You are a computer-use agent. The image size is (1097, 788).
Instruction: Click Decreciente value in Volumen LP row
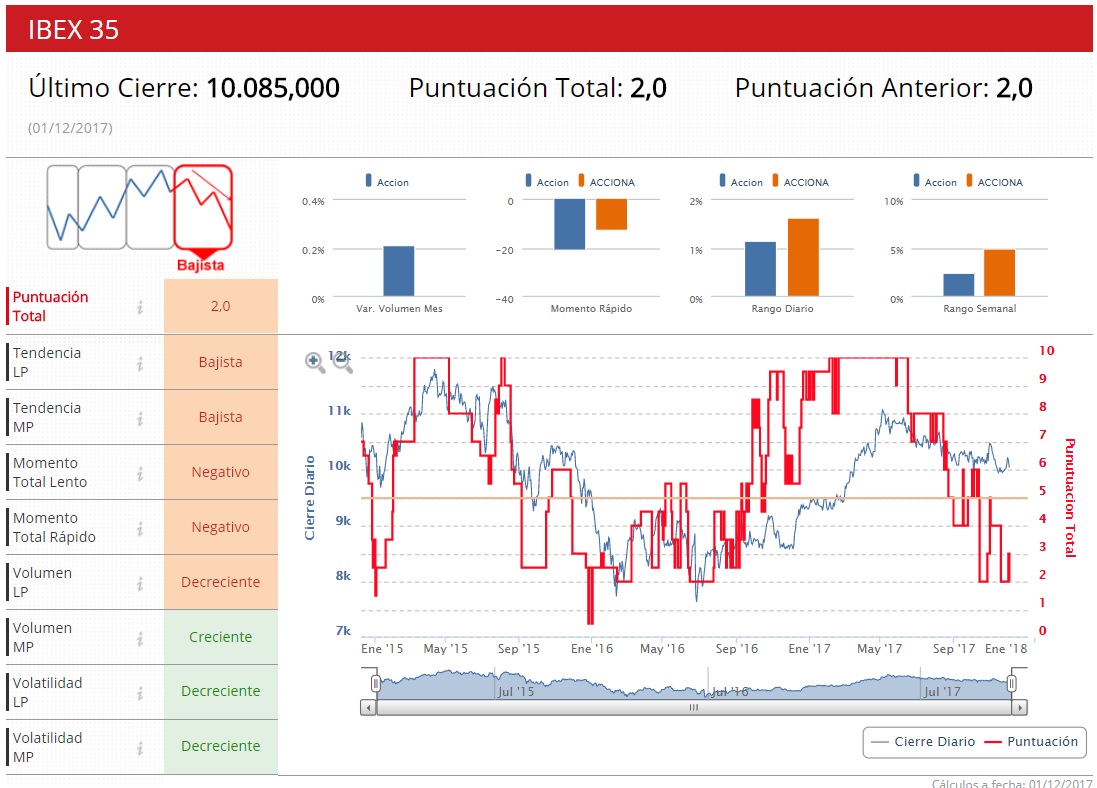[220, 582]
